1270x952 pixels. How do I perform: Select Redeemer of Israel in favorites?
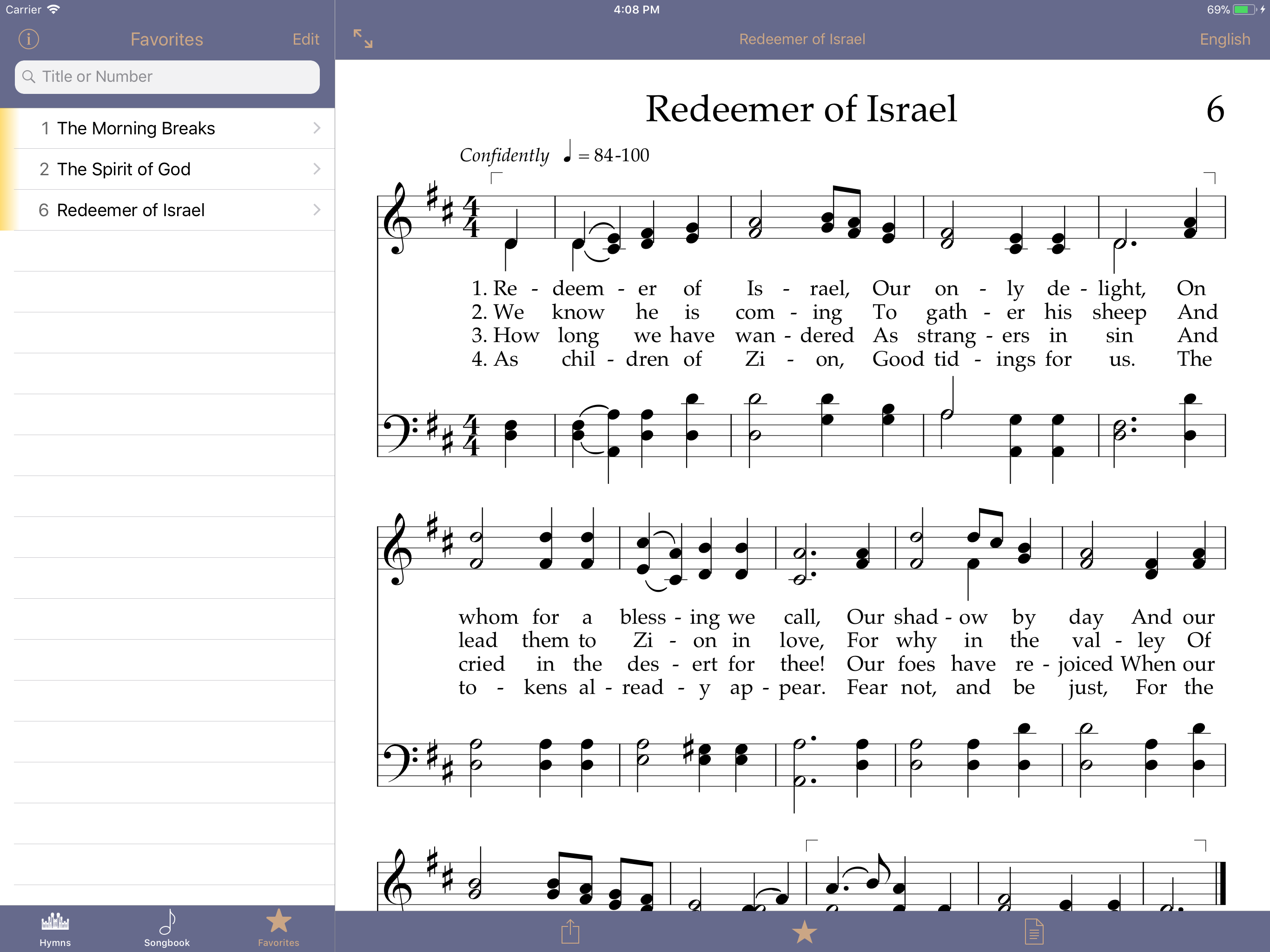click(x=130, y=210)
